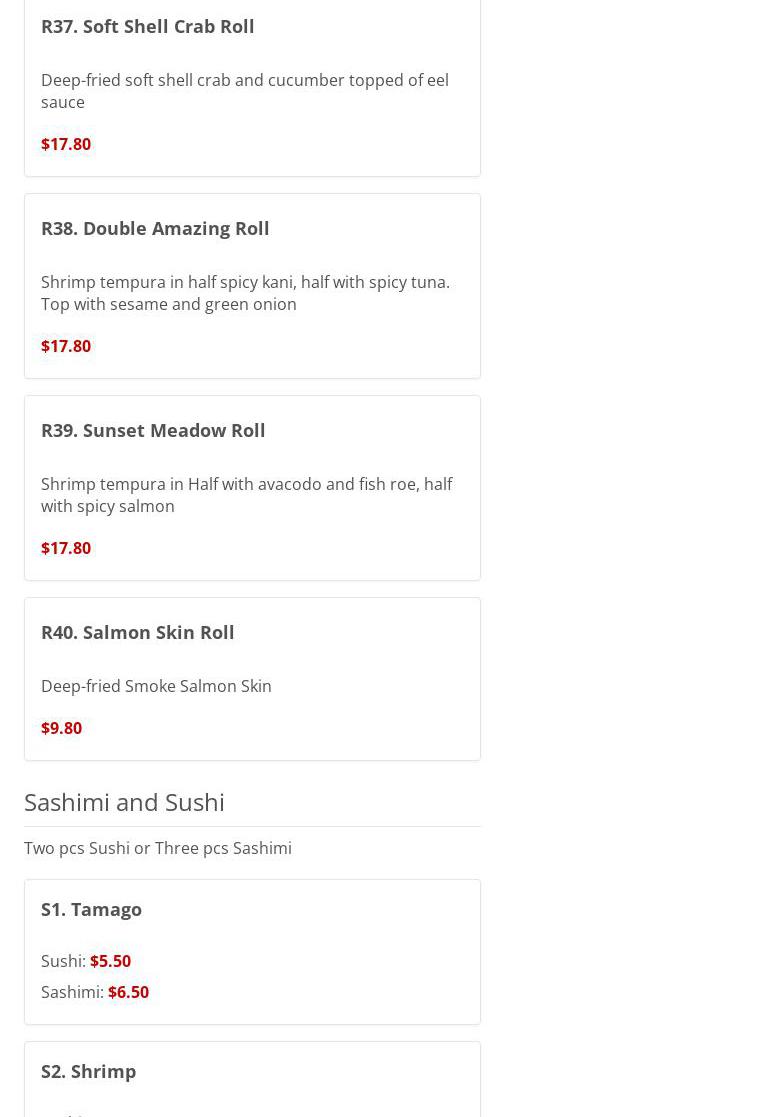
Task: Click the Tamago Sashimi label
Action: [72, 992]
